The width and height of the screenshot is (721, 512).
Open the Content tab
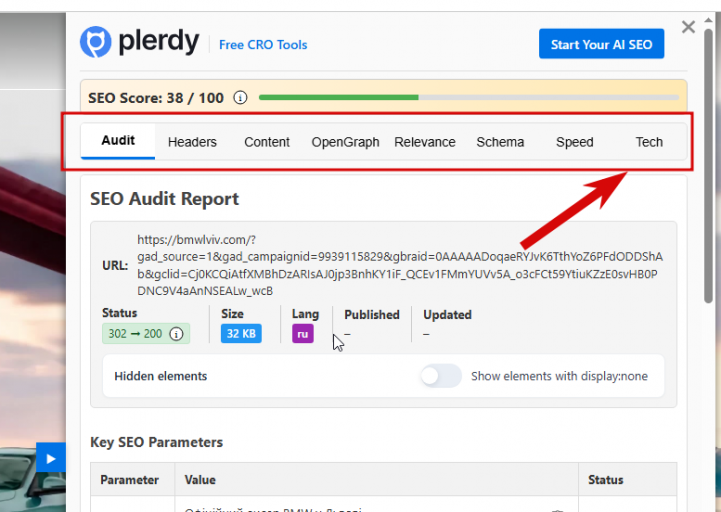coord(267,142)
